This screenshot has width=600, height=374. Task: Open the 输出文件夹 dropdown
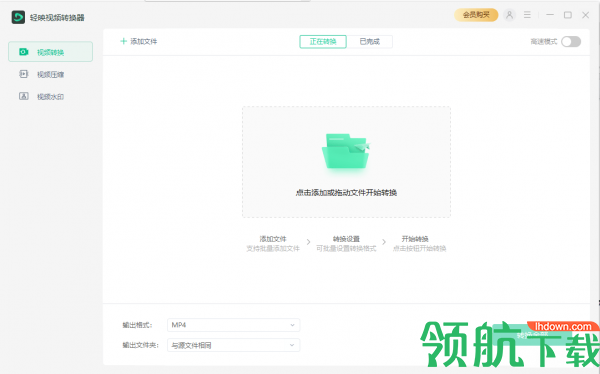tap(233, 345)
